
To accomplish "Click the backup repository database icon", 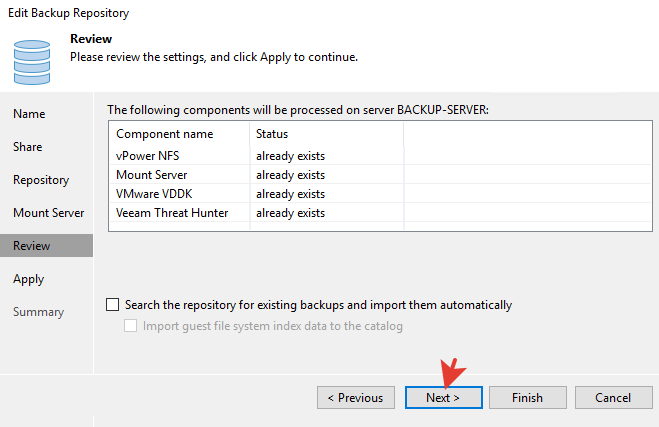I will (34, 61).
